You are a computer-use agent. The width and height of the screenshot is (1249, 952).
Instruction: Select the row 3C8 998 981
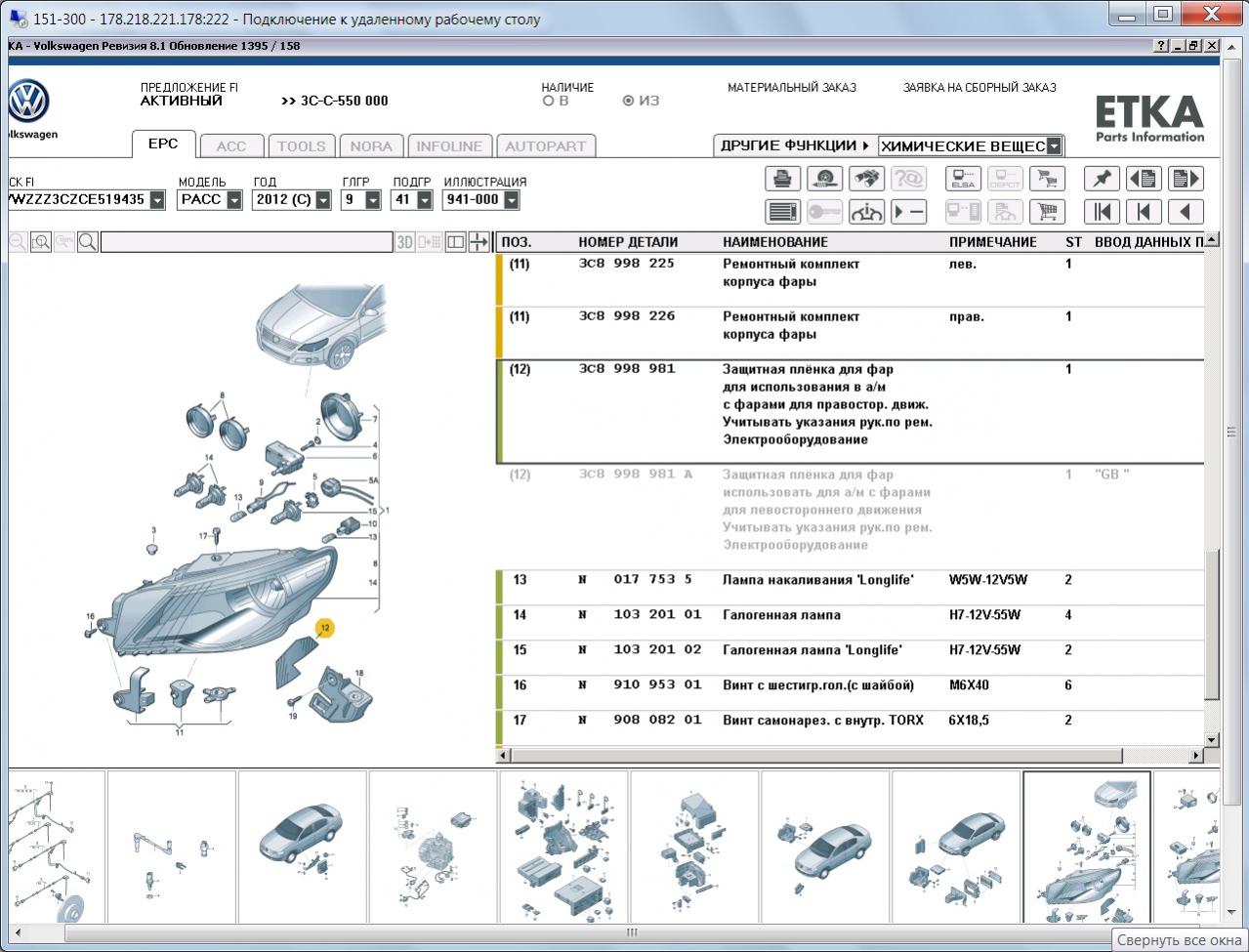[851, 412]
